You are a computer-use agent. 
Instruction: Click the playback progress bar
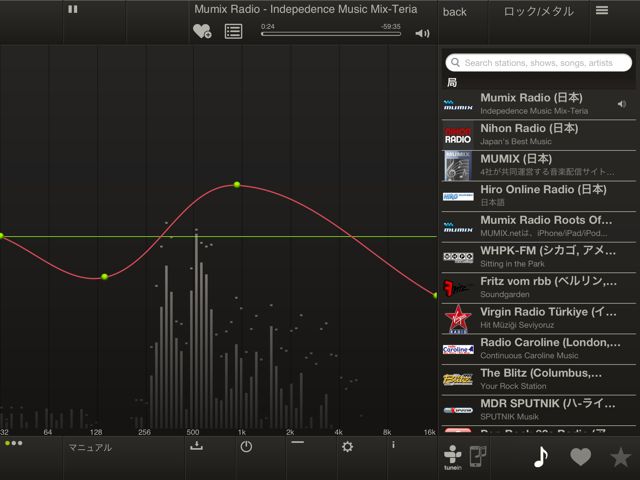pos(331,34)
